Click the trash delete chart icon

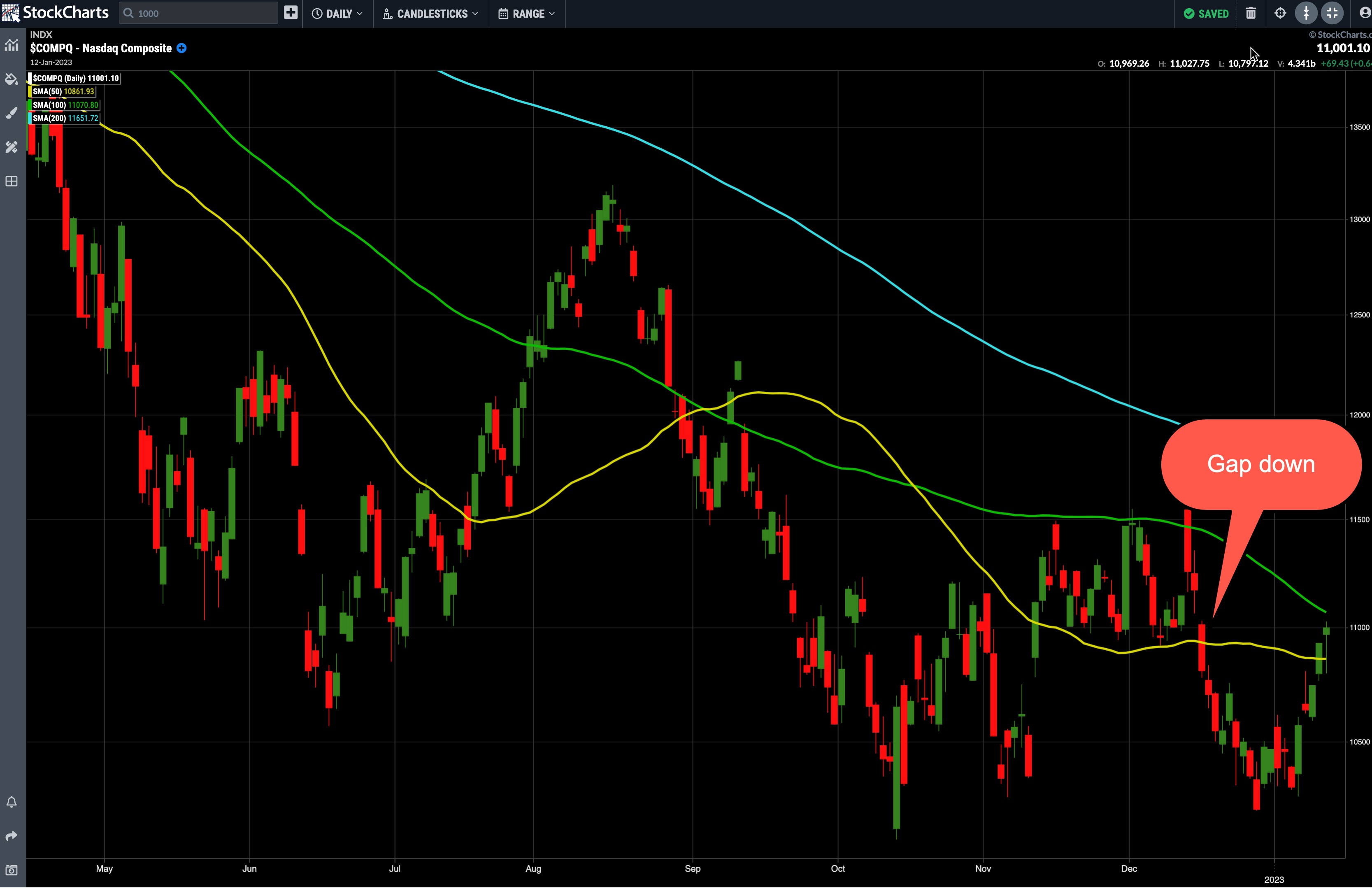click(1250, 13)
